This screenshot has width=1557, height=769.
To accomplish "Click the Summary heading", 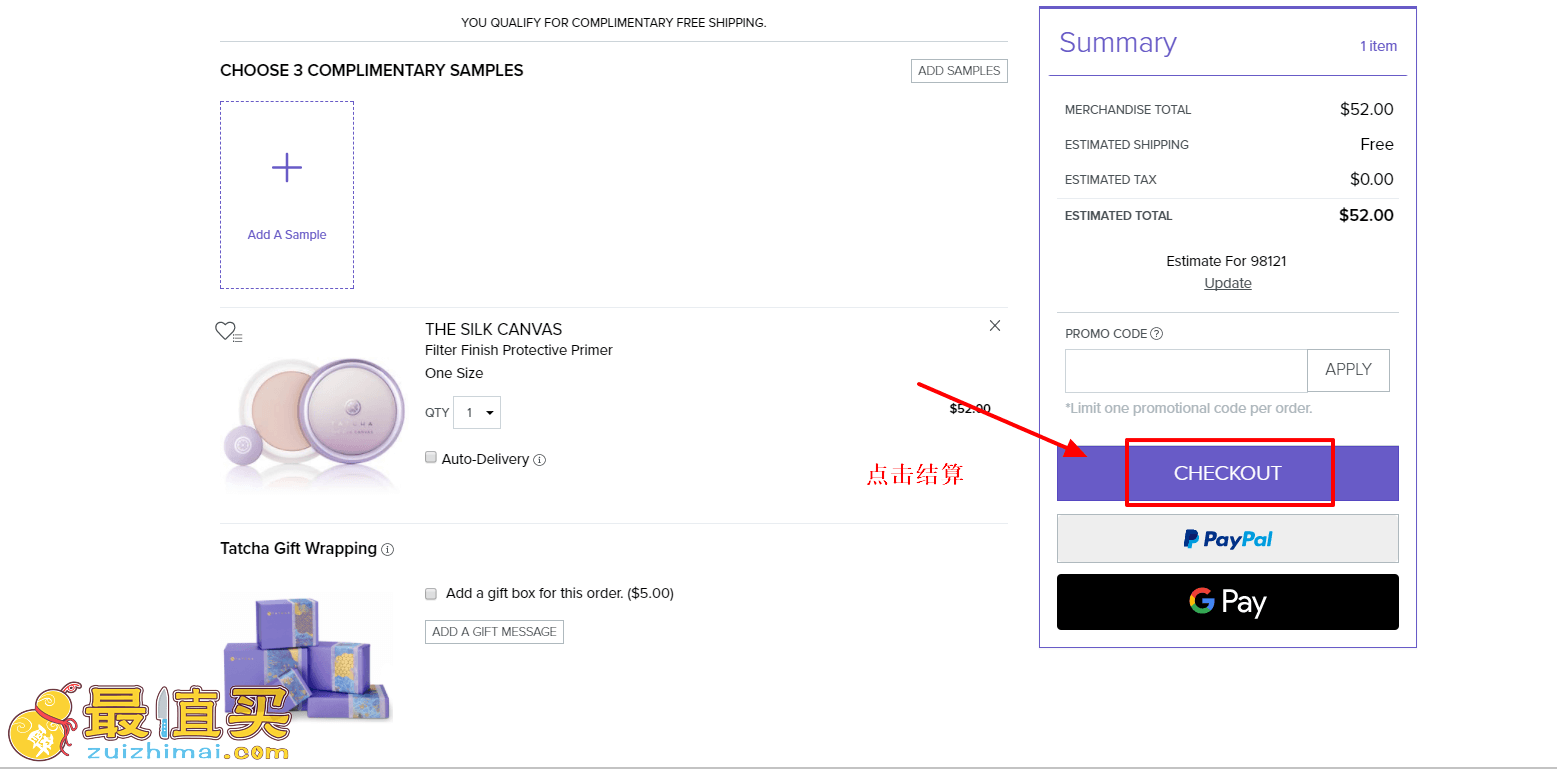I will click(1118, 43).
